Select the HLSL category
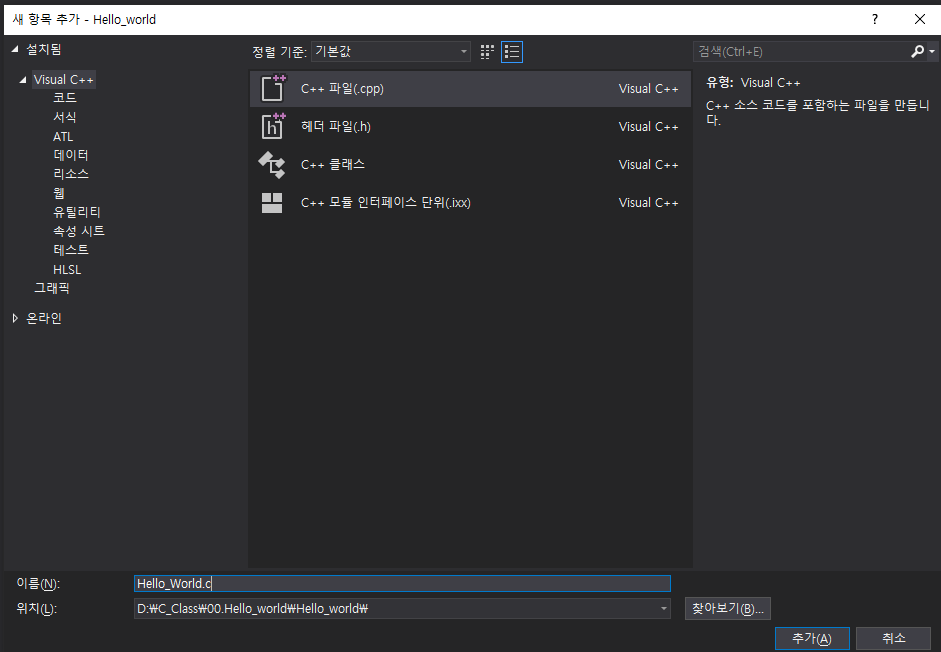 click(x=66, y=269)
